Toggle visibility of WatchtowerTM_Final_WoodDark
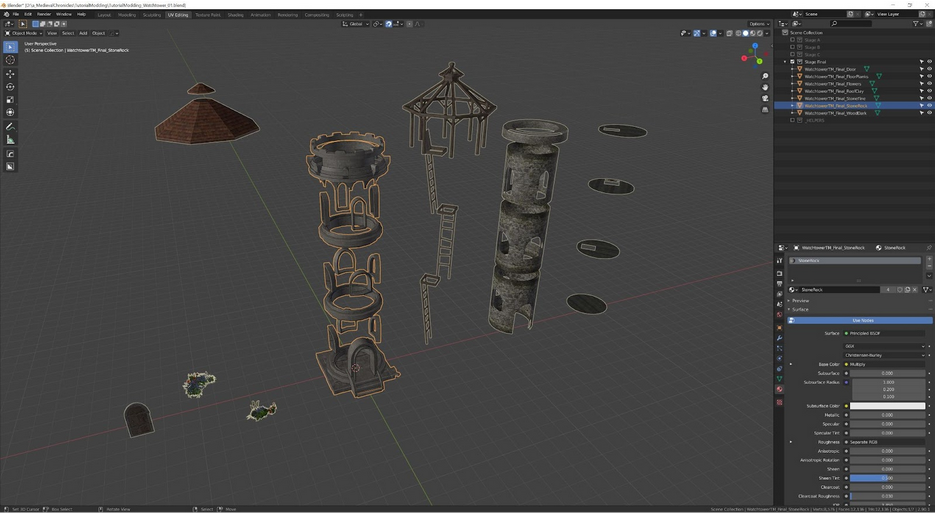This screenshot has width=935, height=513. click(929, 113)
